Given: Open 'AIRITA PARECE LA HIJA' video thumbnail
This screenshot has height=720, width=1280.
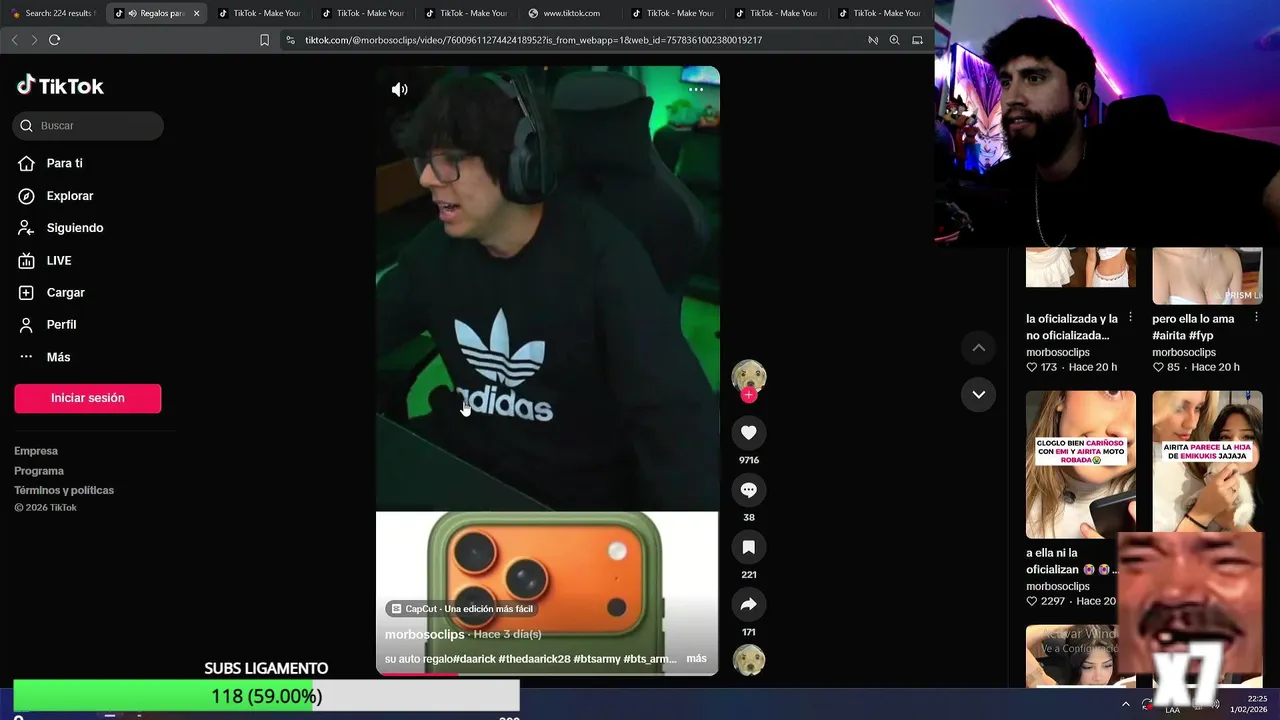Looking at the screenshot, I should [1207, 461].
